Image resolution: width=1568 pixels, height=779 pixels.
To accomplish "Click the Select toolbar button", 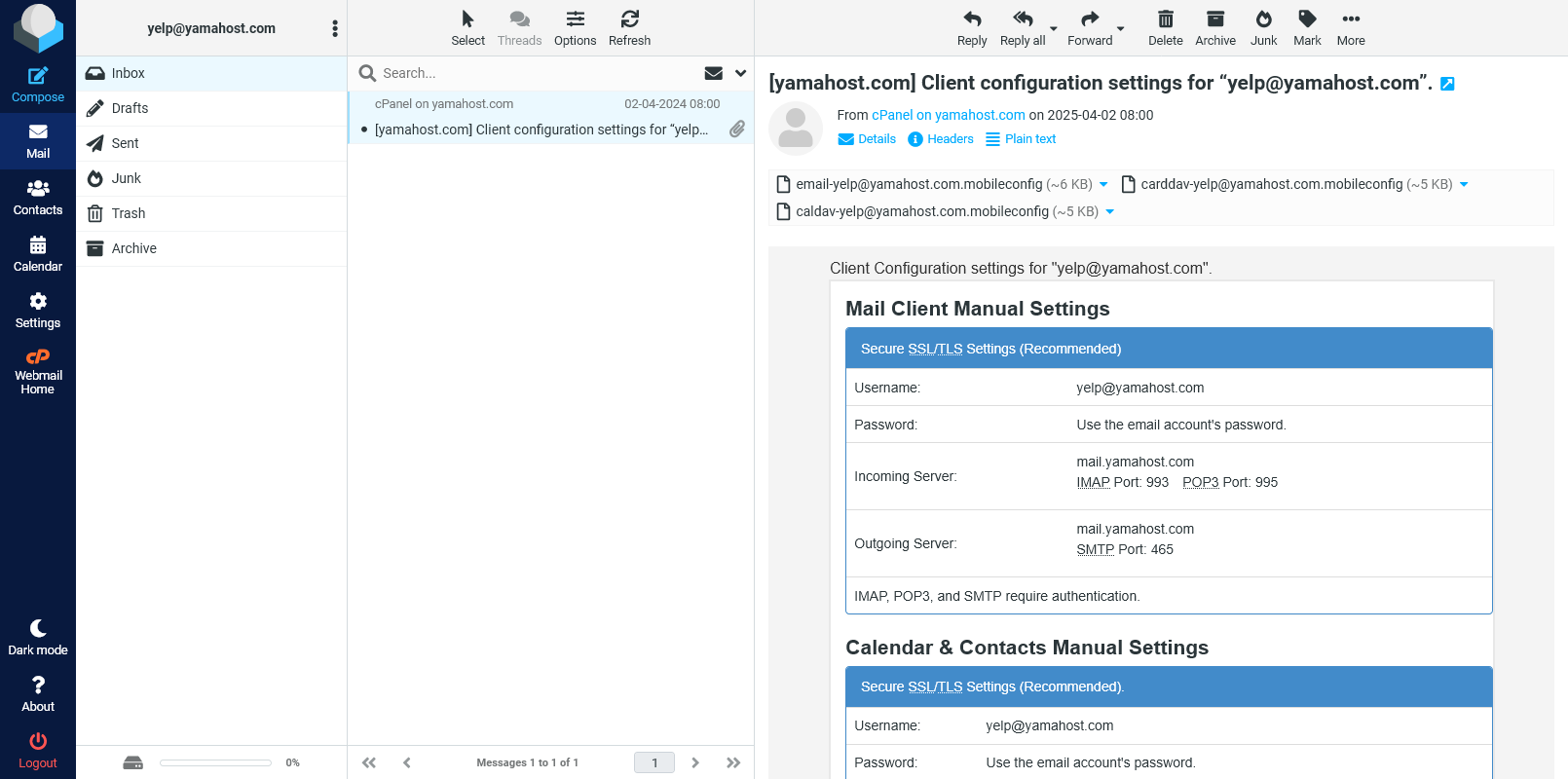I will pyautogui.click(x=467, y=28).
